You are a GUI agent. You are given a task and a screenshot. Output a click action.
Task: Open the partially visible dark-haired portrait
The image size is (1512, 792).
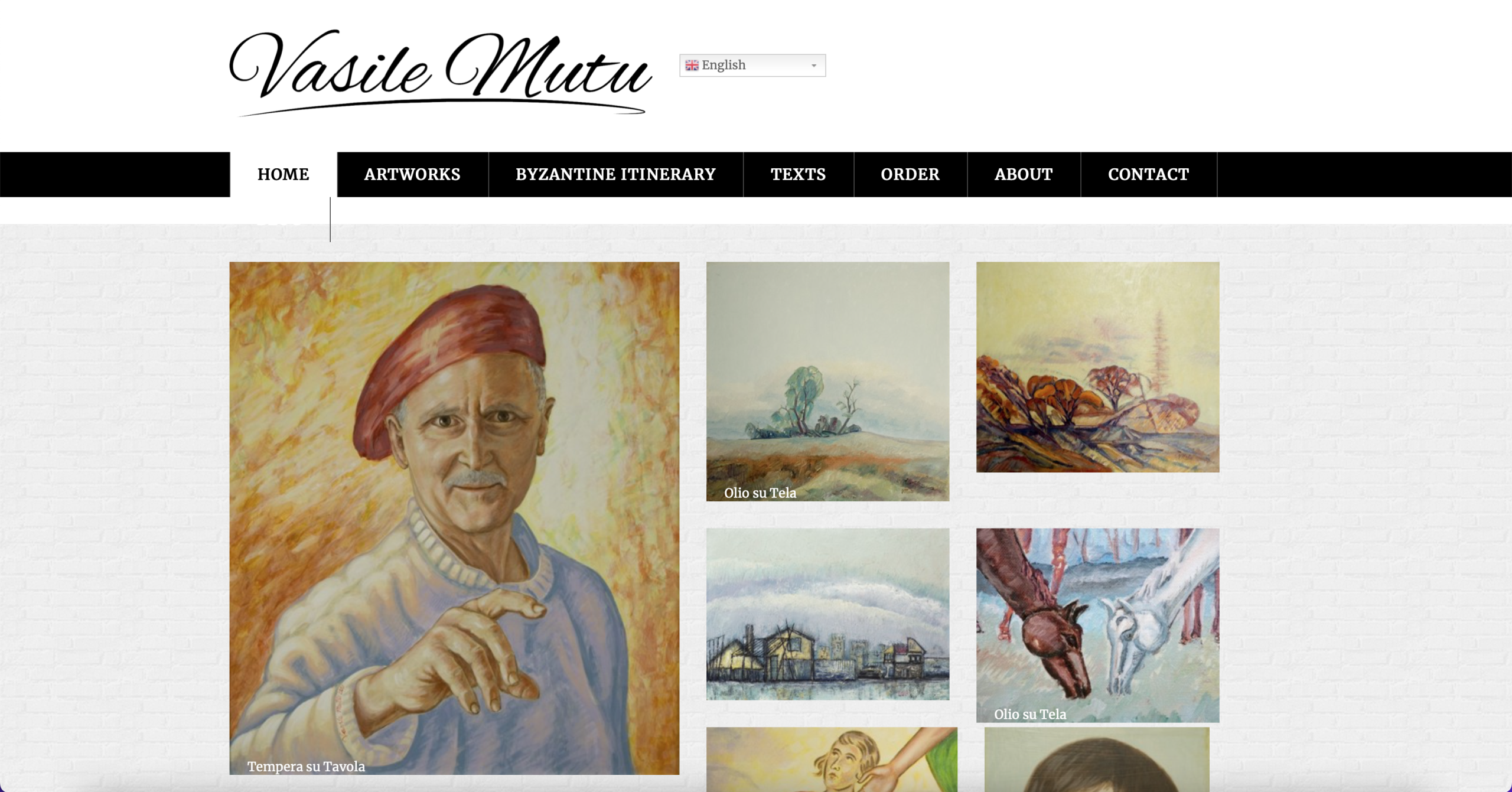[1097, 760]
